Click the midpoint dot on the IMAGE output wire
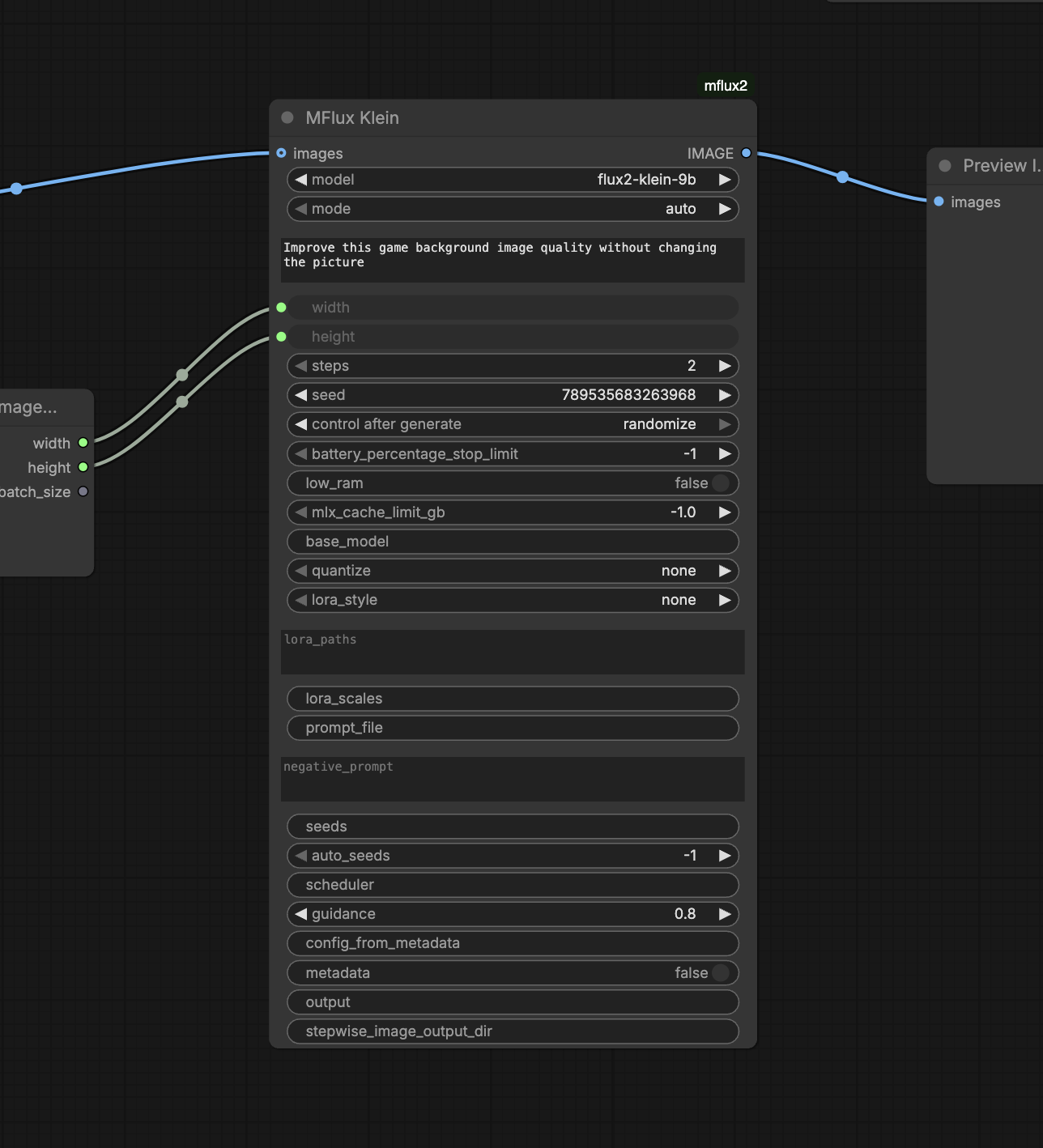1043x1148 pixels. [842, 176]
